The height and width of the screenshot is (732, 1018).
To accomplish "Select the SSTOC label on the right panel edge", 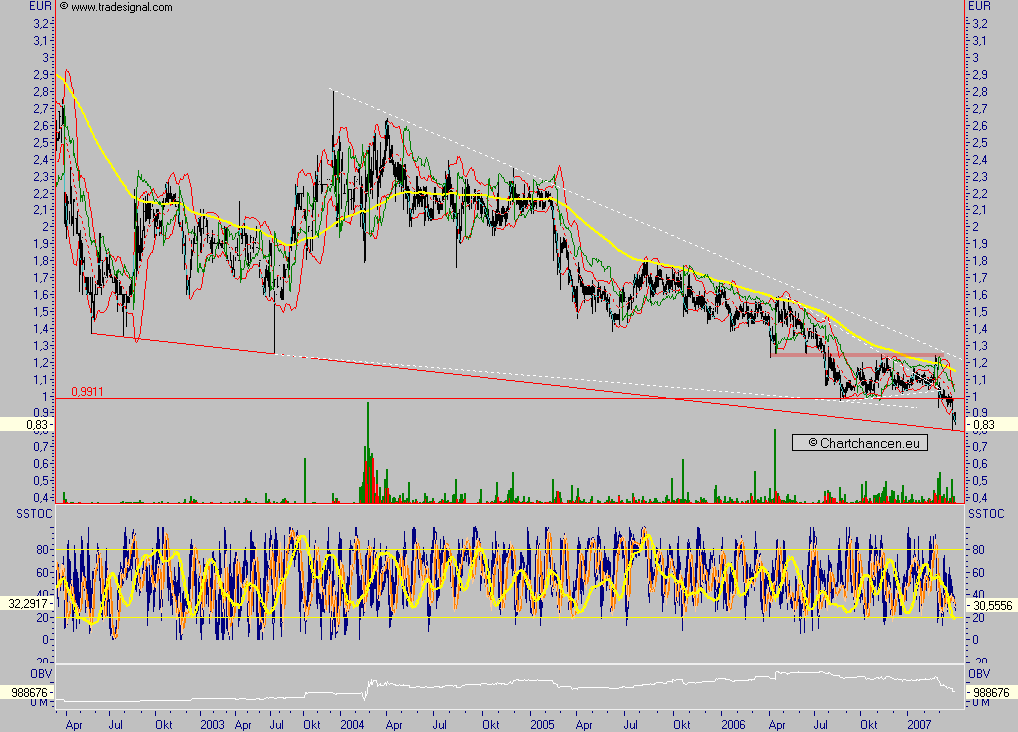I will pyautogui.click(x=988, y=513).
